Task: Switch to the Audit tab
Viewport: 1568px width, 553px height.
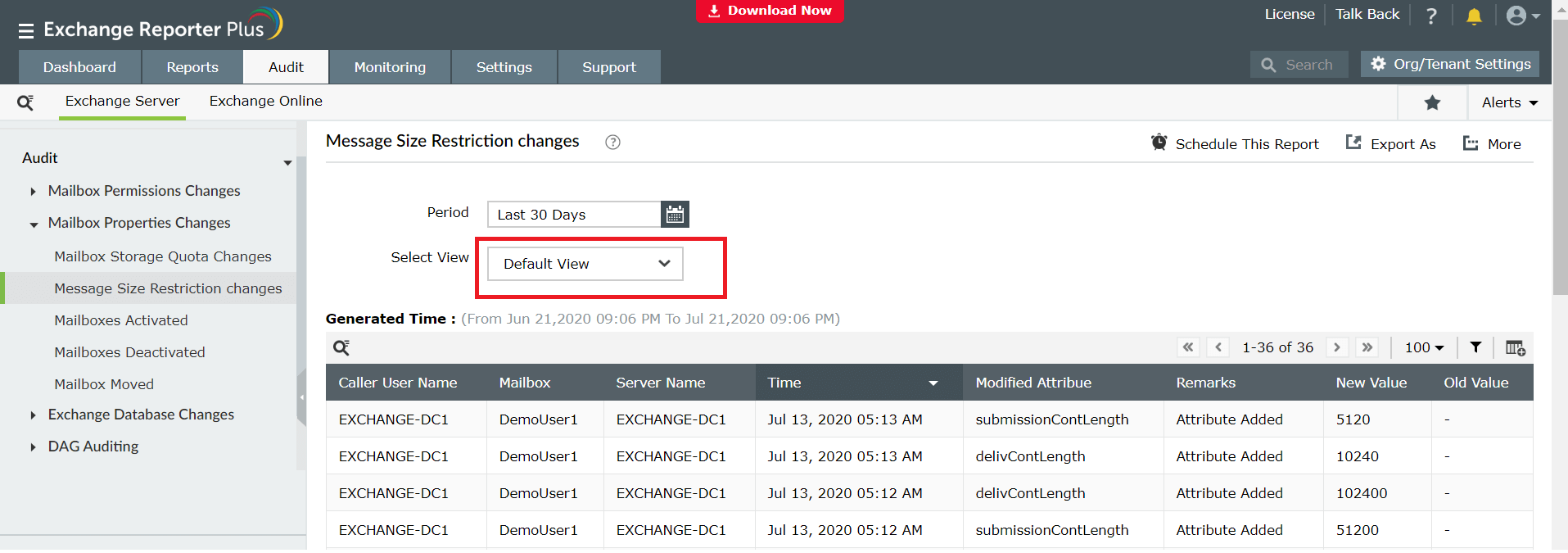Action: (x=286, y=67)
